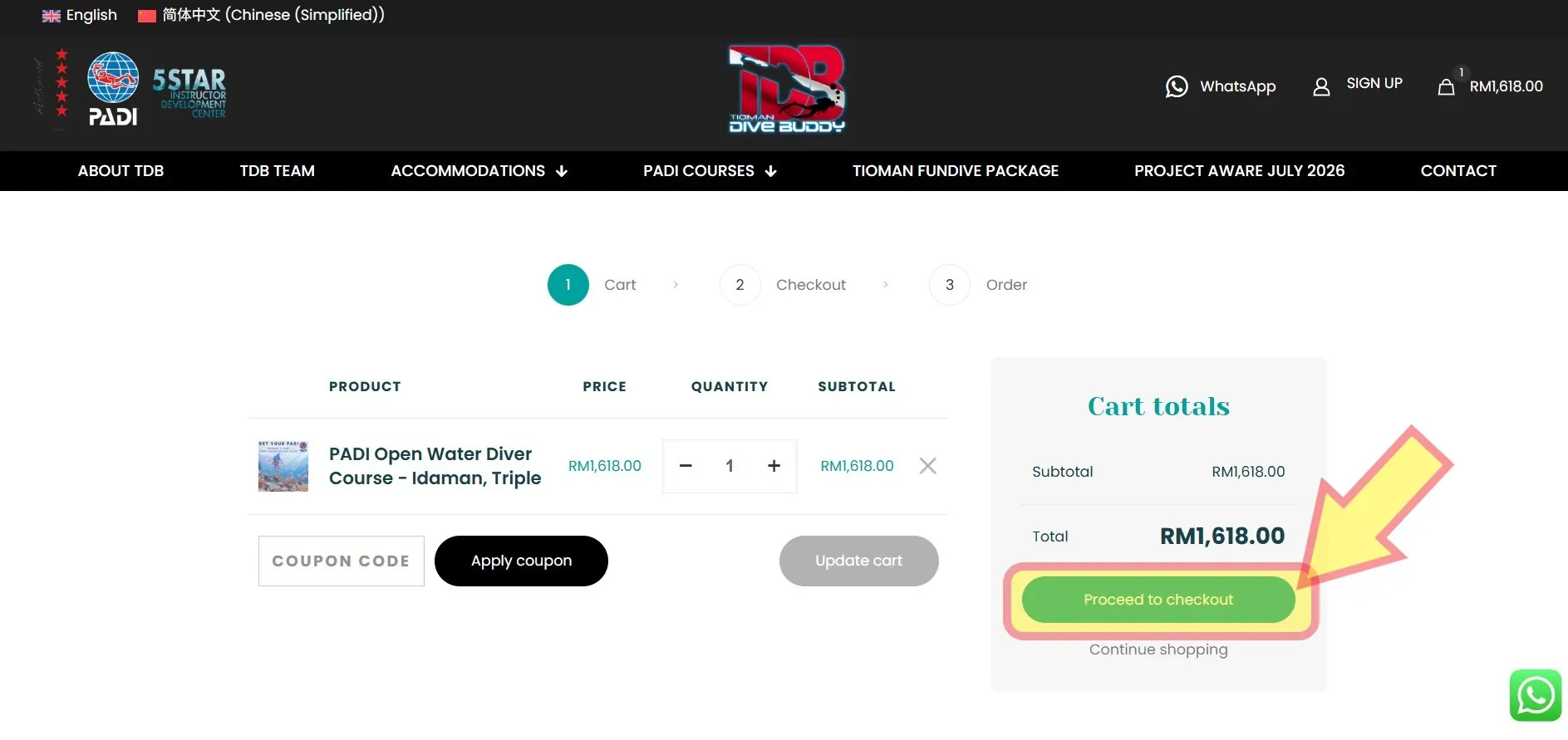The width and height of the screenshot is (1568, 740).
Task: Open PADI Open Water Diver Course product link
Action: tap(435, 466)
